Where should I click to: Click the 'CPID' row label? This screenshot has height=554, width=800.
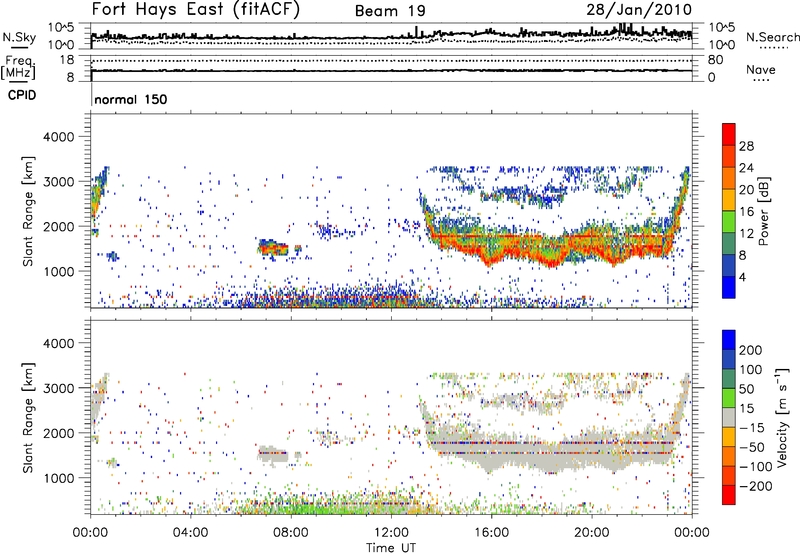click(22, 95)
